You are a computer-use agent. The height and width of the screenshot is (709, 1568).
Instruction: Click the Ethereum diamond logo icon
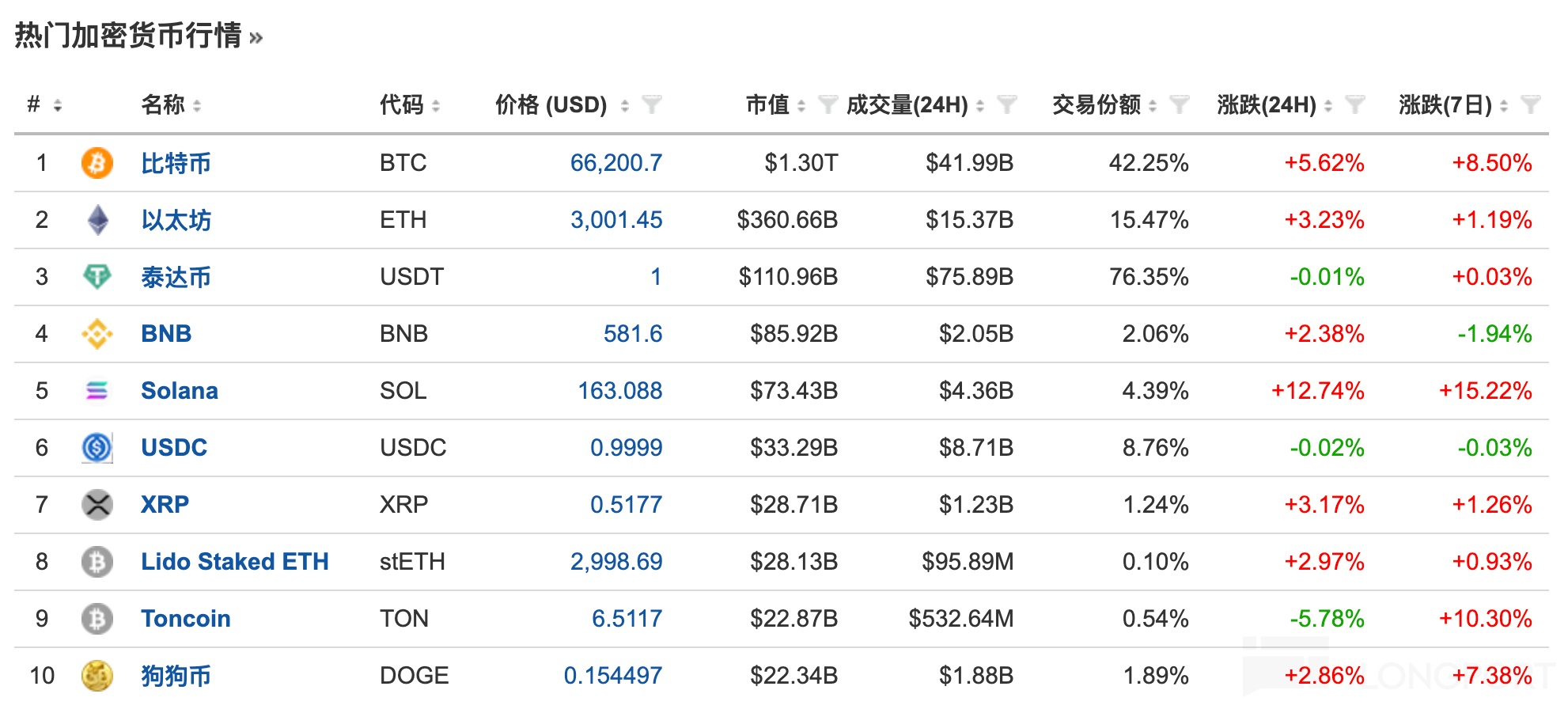[97, 220]
